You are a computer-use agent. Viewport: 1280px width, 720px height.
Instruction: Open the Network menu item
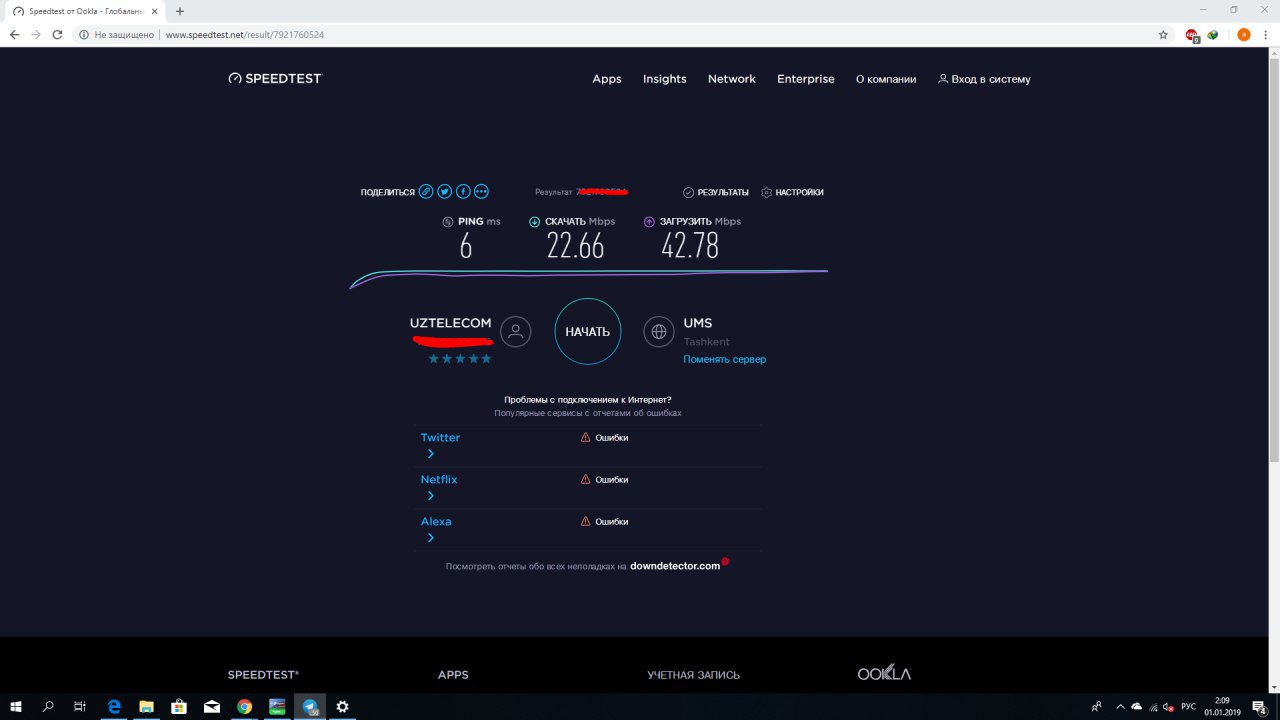coord(732,79)
